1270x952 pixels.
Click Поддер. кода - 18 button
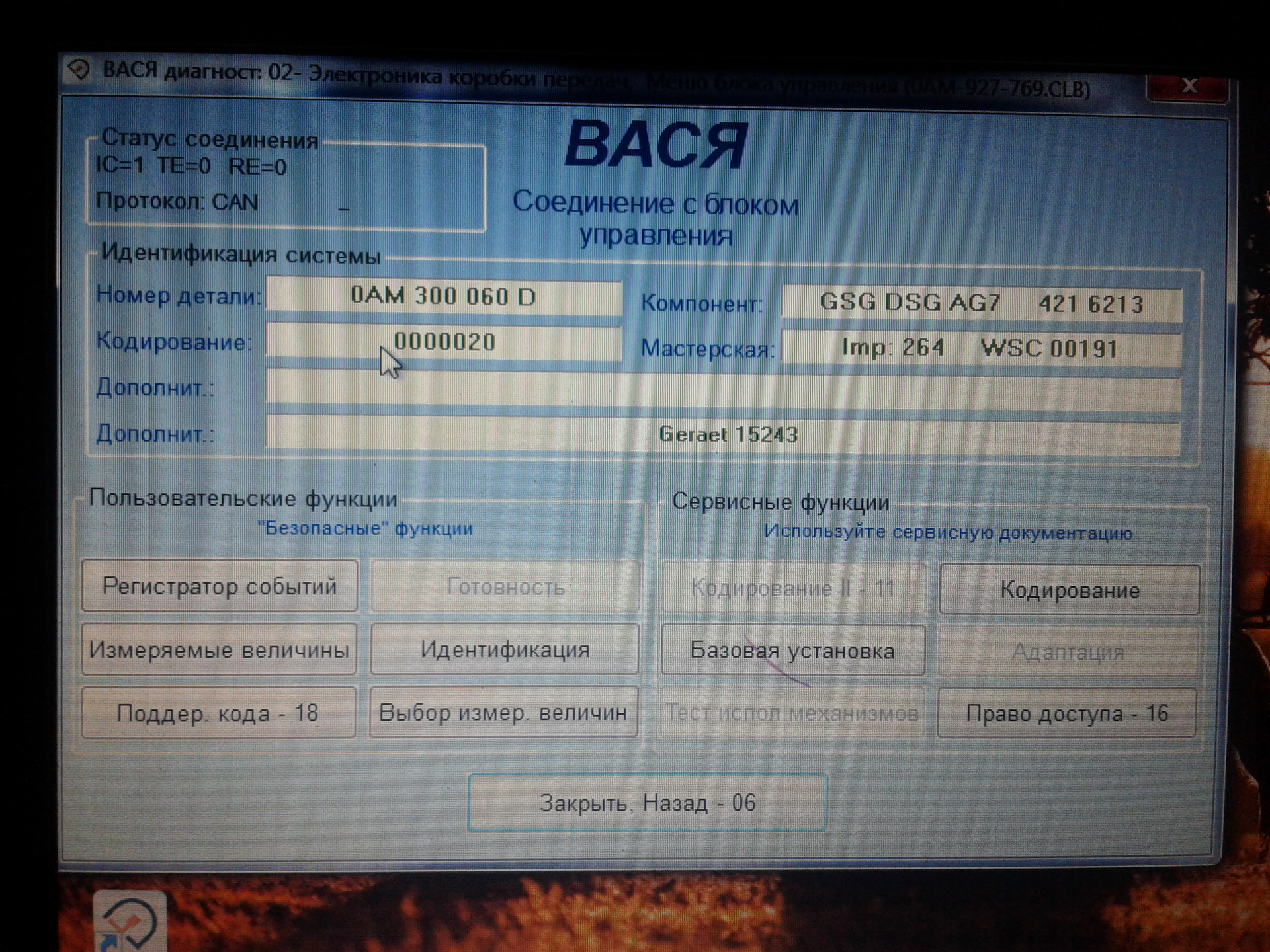[x=218, y=713]
